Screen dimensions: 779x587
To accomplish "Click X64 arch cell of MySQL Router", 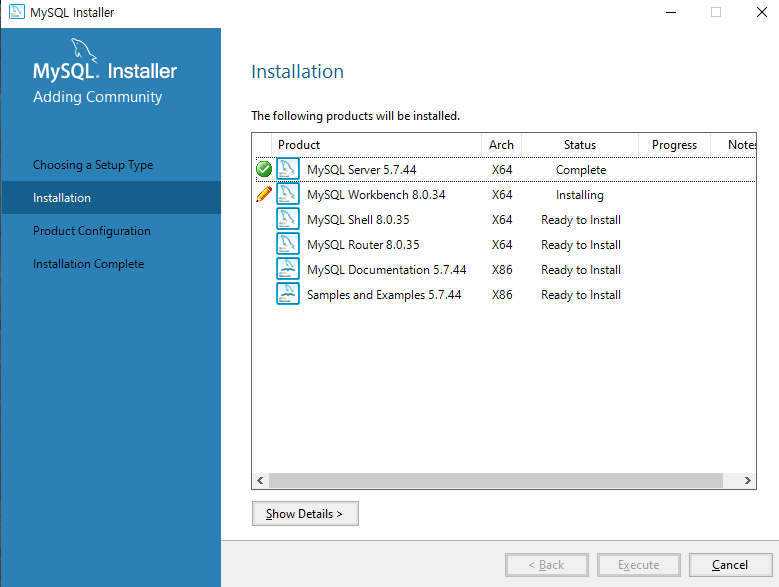I will 502,245.
